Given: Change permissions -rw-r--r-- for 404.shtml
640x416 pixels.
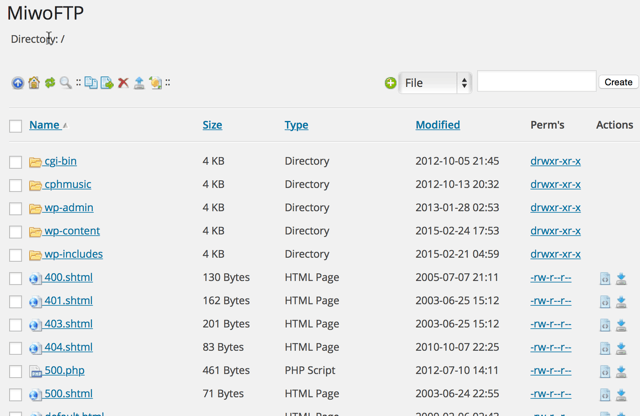Looking at the screenshot, I should click(551, 347).
